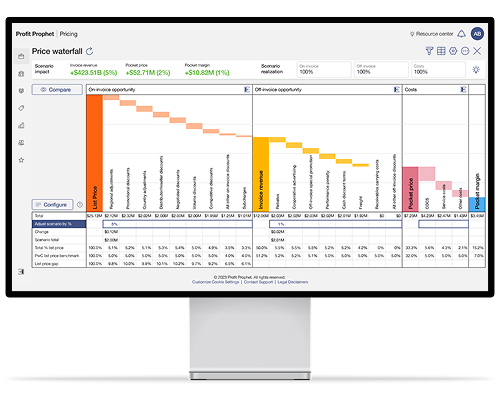
Task: Open the Contact Support link
Action: (258, 282)
